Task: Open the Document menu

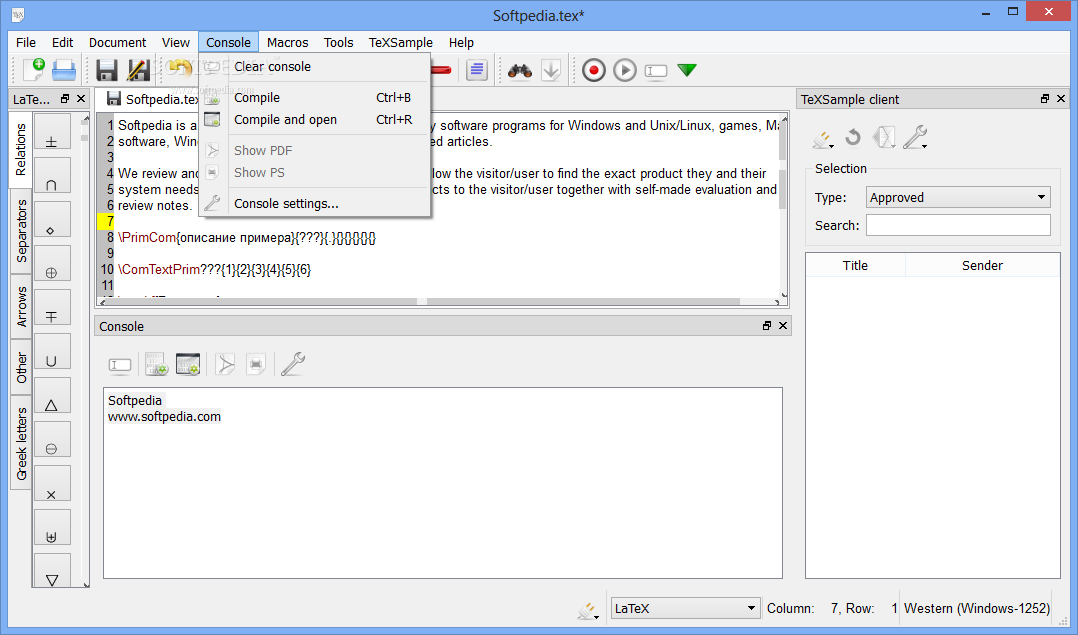Action: [x=118, y=43]
